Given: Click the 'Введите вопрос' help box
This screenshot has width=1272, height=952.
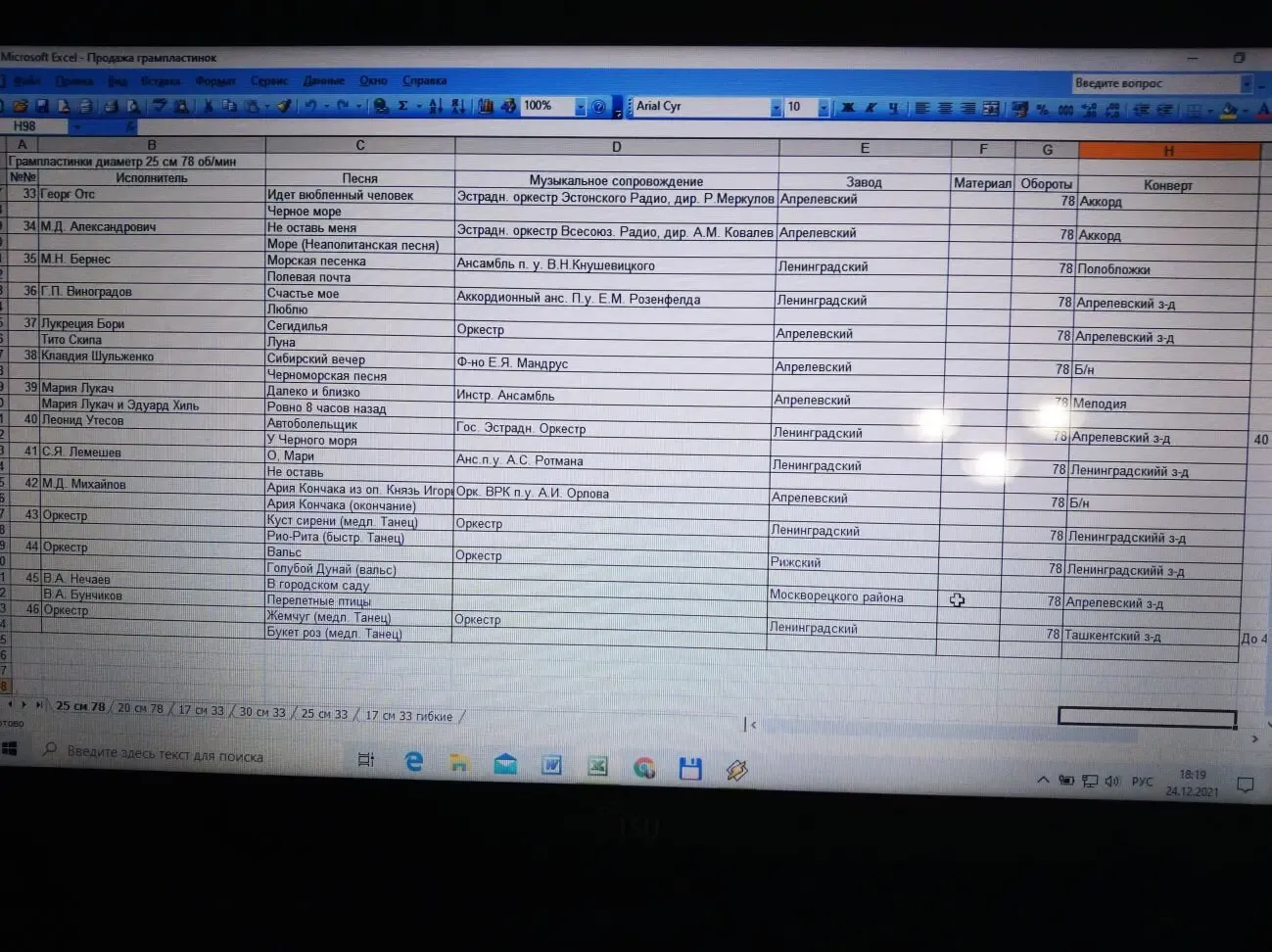Looking at the screenshot, I should tap(1154, 83).
